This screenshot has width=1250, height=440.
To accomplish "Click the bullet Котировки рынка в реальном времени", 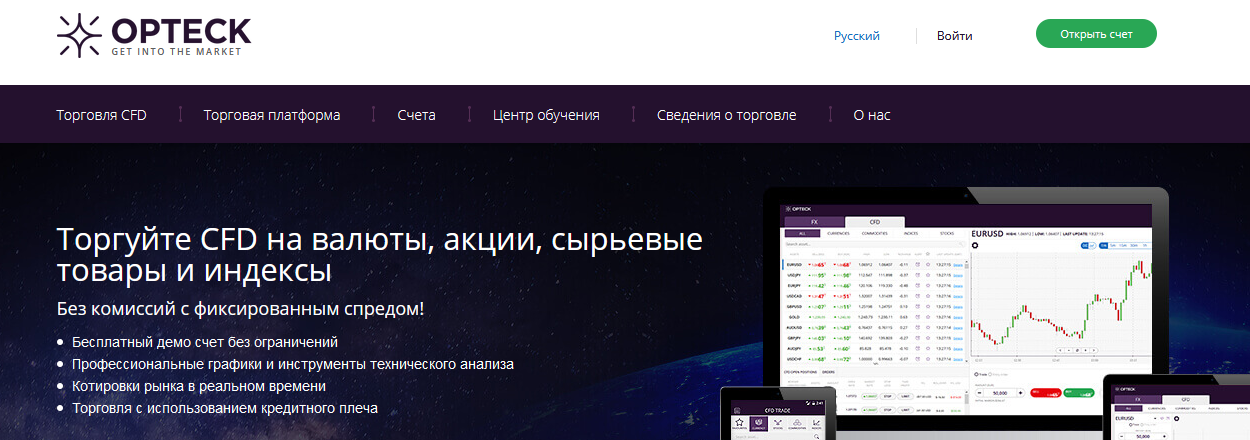I will [199, 386].
